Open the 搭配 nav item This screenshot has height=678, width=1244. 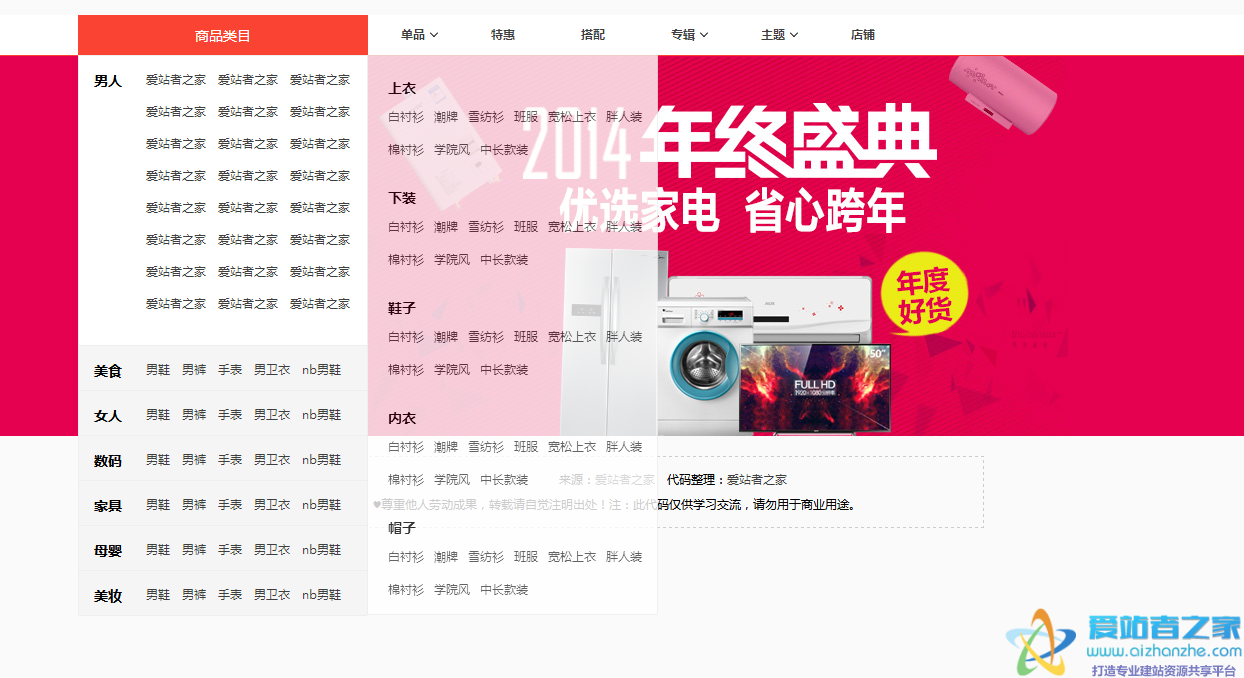(593, 35)
